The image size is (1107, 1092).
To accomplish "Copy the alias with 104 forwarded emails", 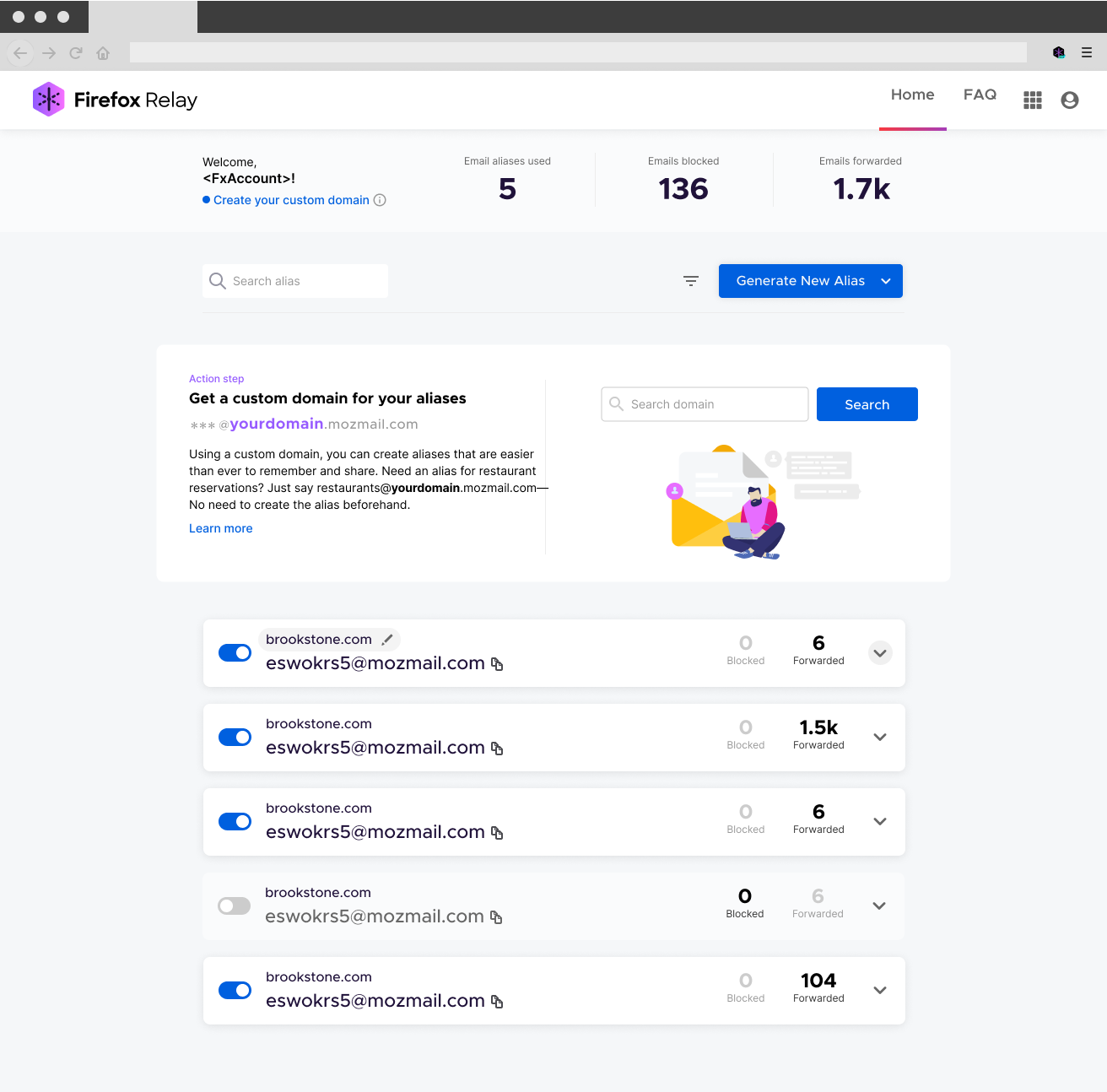I will pos(497,1002).
